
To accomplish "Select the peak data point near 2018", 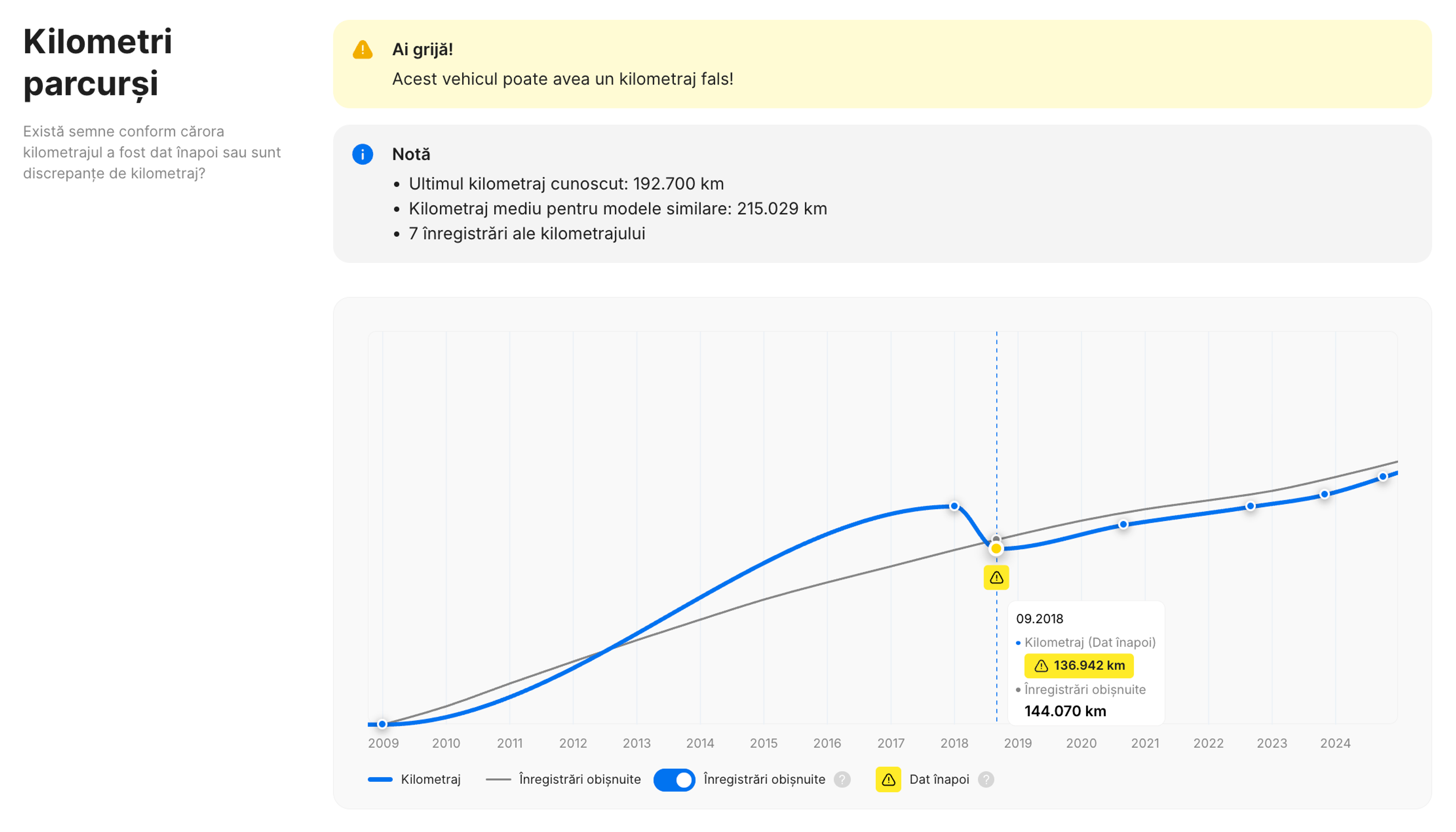I will [954, 506].
